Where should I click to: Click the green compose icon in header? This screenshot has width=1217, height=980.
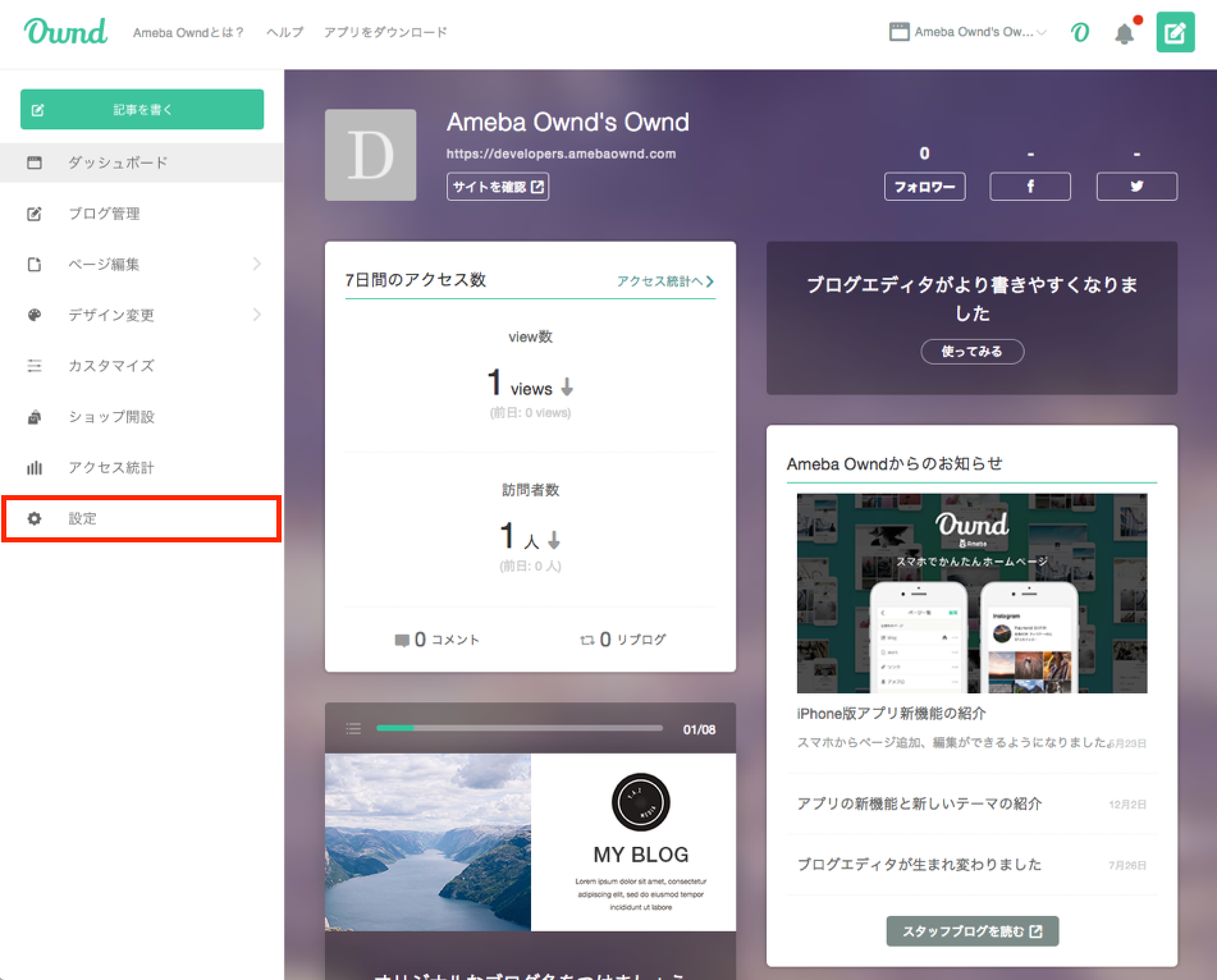(1175, 33)
